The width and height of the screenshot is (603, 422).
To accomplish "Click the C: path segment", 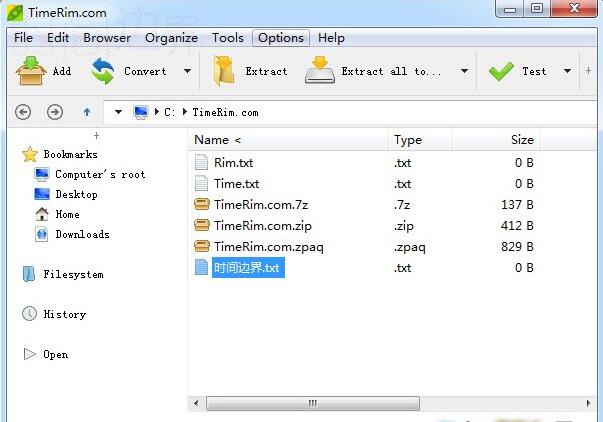I will (x=170, y=112).
